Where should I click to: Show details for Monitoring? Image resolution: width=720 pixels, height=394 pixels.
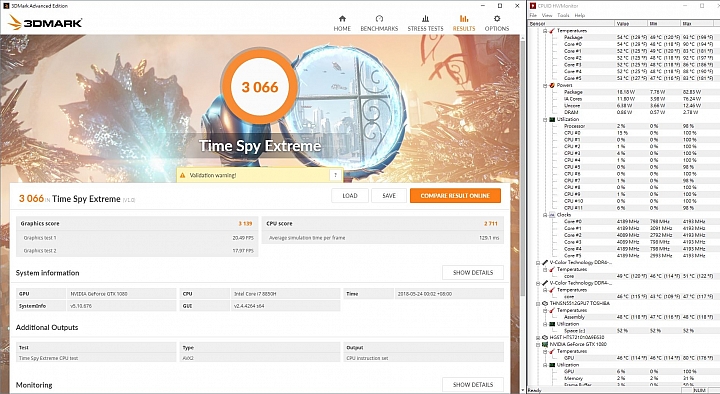pos(473,384)
